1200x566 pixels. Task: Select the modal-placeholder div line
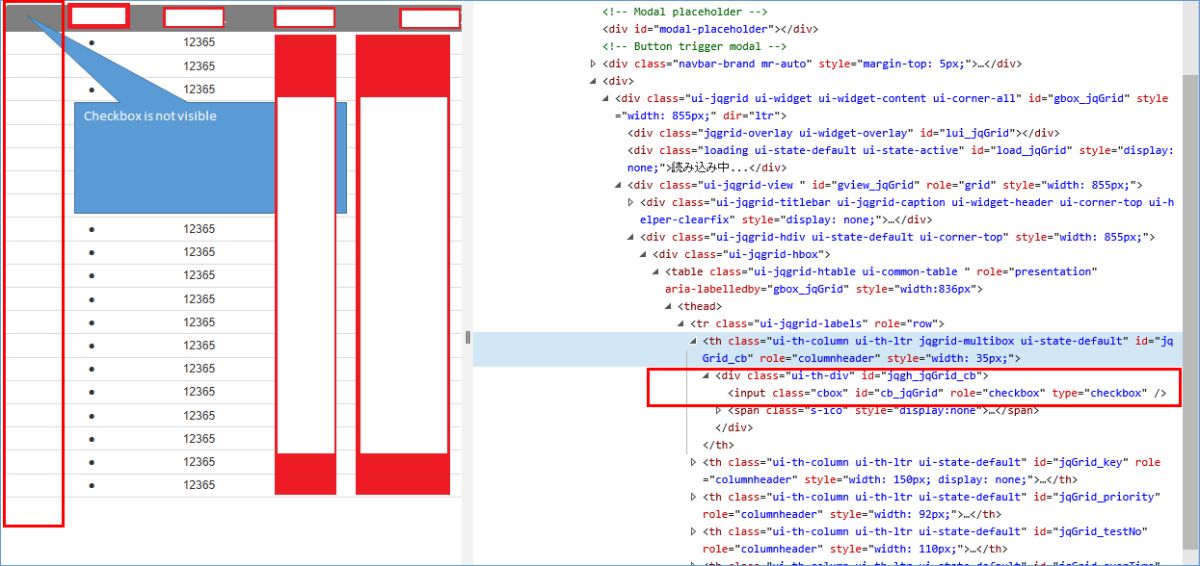(x=710, y=29)
